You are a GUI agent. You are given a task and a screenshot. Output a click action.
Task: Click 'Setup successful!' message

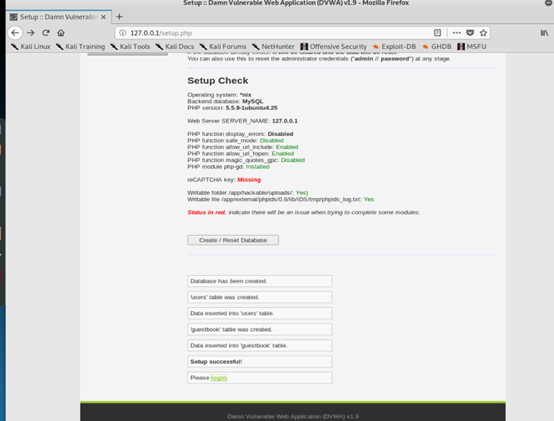(260, 362)
